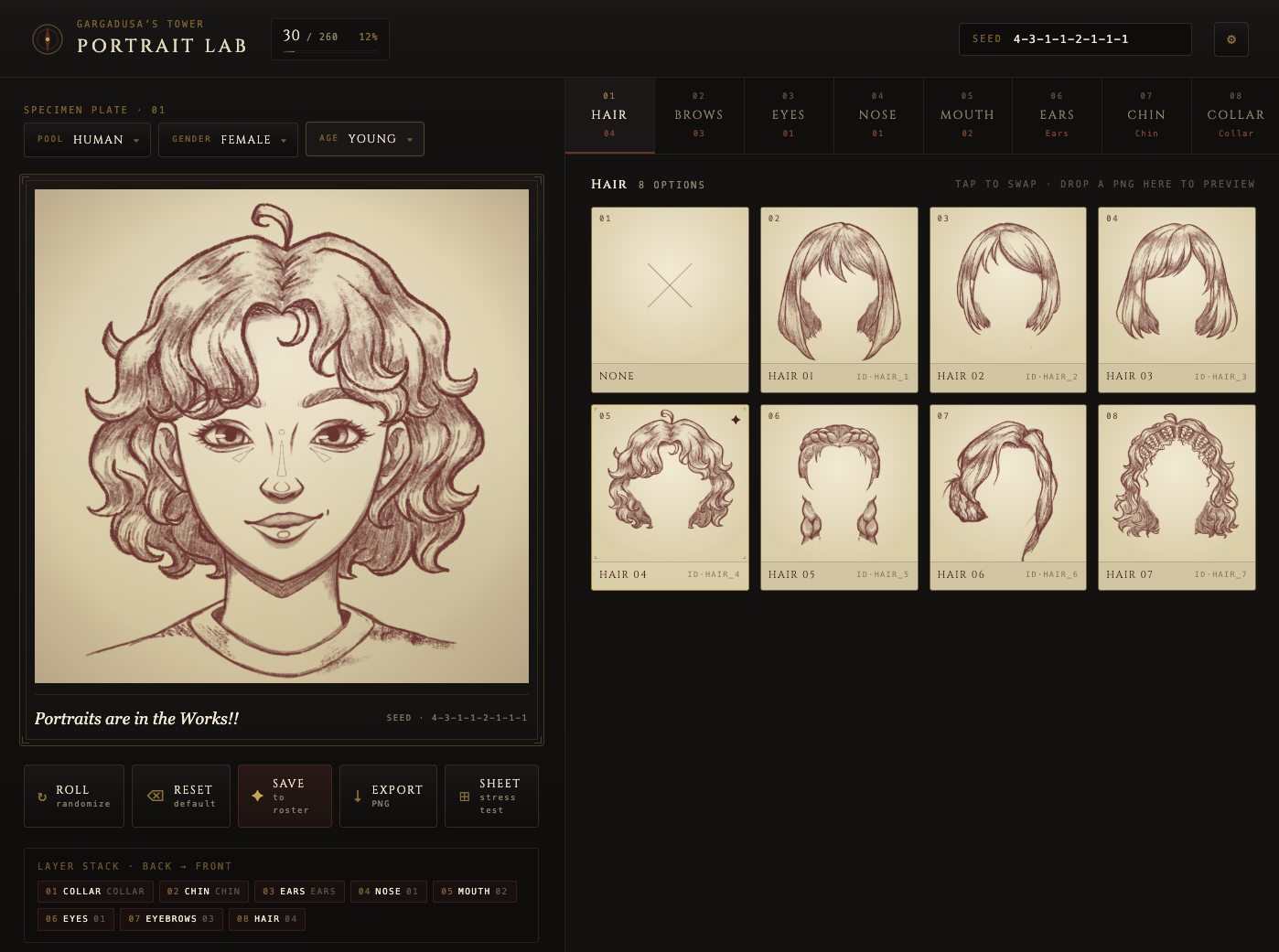
Task: Expand the Gender Female dropdown
Action: click(228, 140)
